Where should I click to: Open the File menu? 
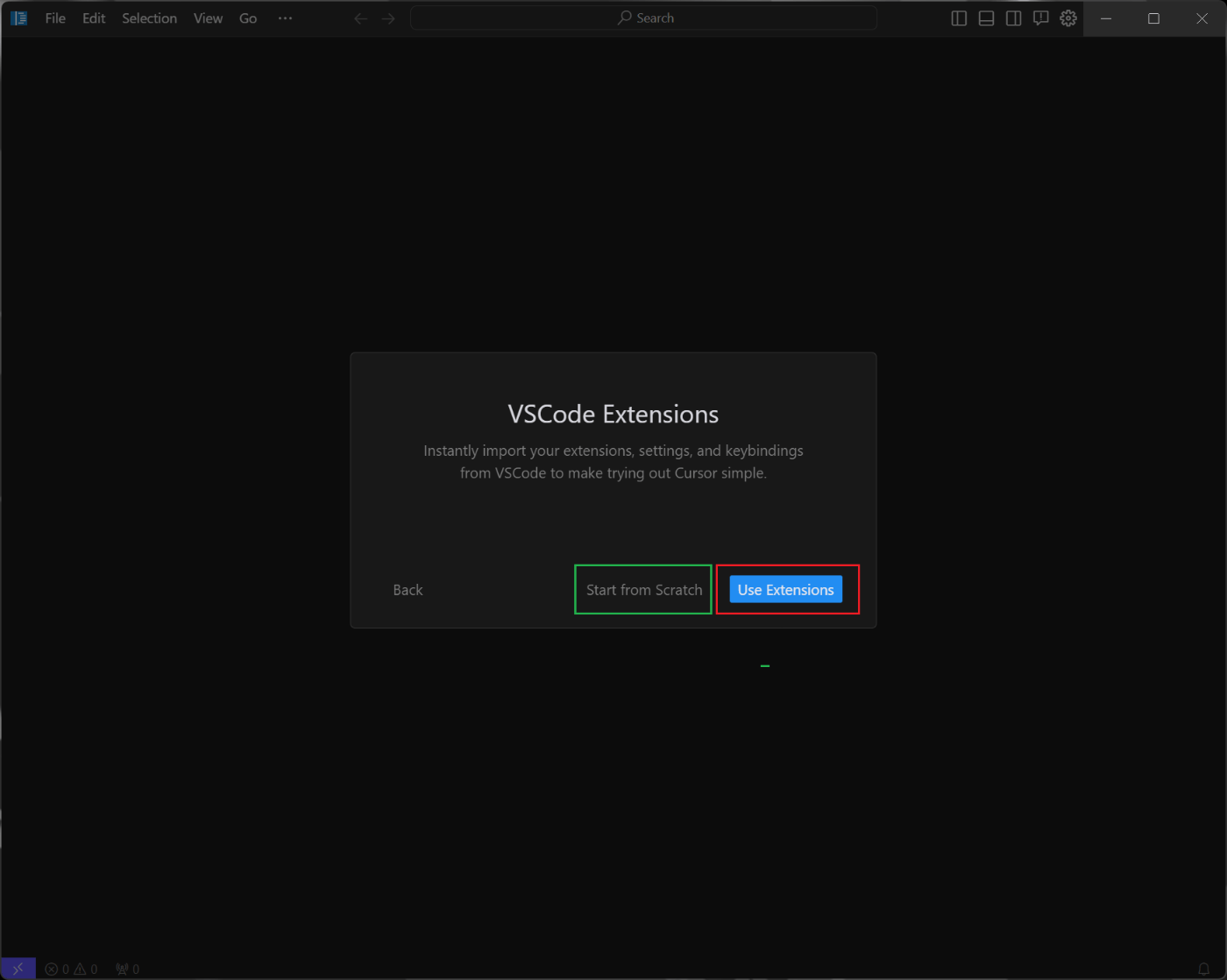55,18
